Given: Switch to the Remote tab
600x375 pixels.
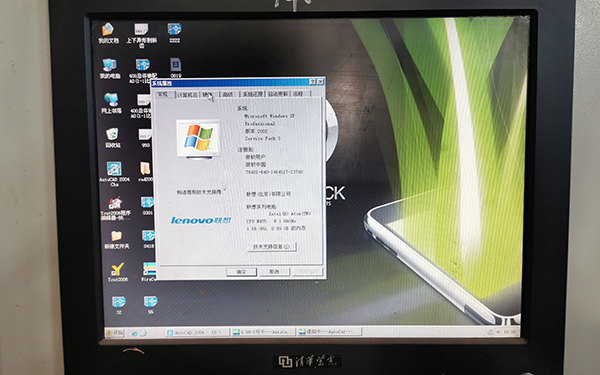Looking at the screenshot, I should (298, 93).
